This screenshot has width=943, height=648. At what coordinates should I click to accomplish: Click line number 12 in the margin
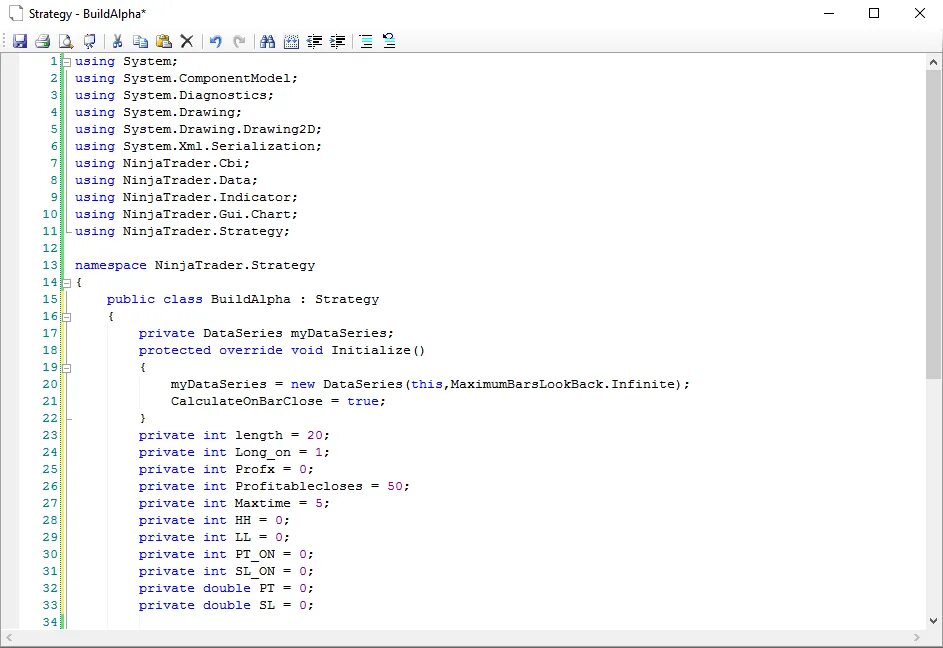point(50,248)
